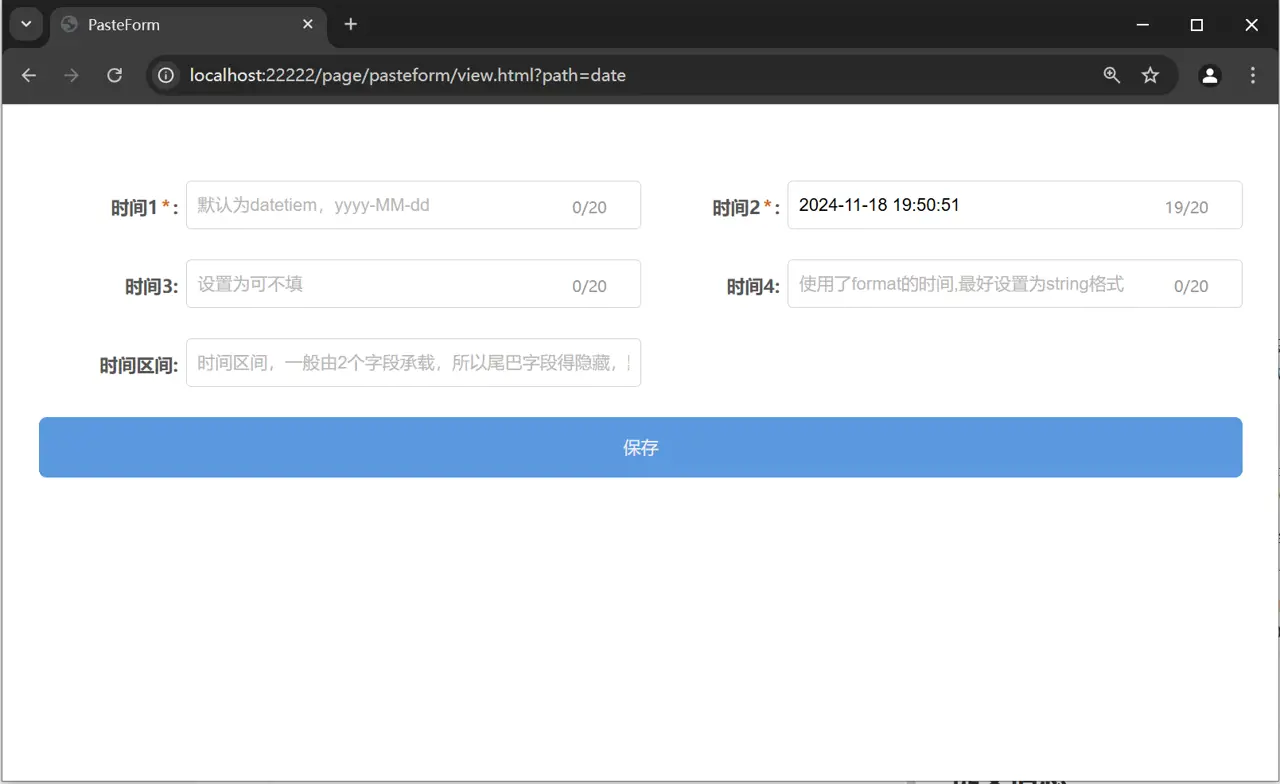The image size is (1280, 784).
Task: View site information icon in address bar
Action: (x=167, y=75)
